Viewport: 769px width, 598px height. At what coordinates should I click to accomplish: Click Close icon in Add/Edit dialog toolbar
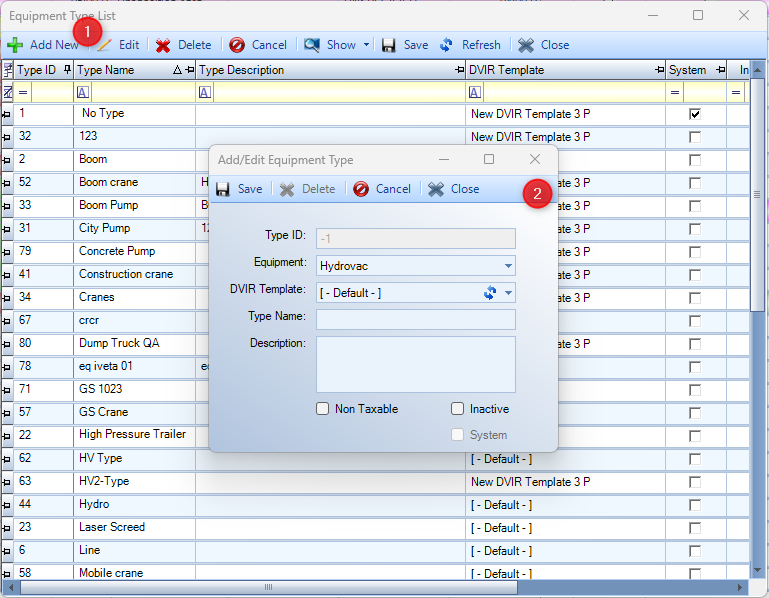[436, 189]
